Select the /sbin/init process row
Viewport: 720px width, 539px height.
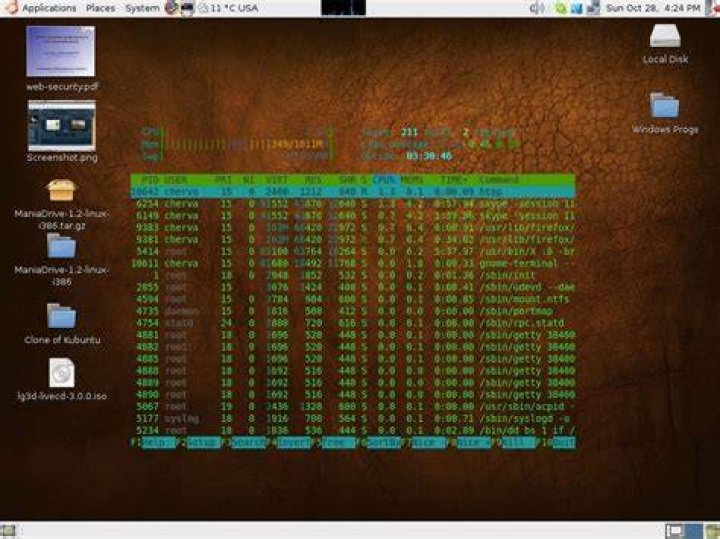point(353,275)
